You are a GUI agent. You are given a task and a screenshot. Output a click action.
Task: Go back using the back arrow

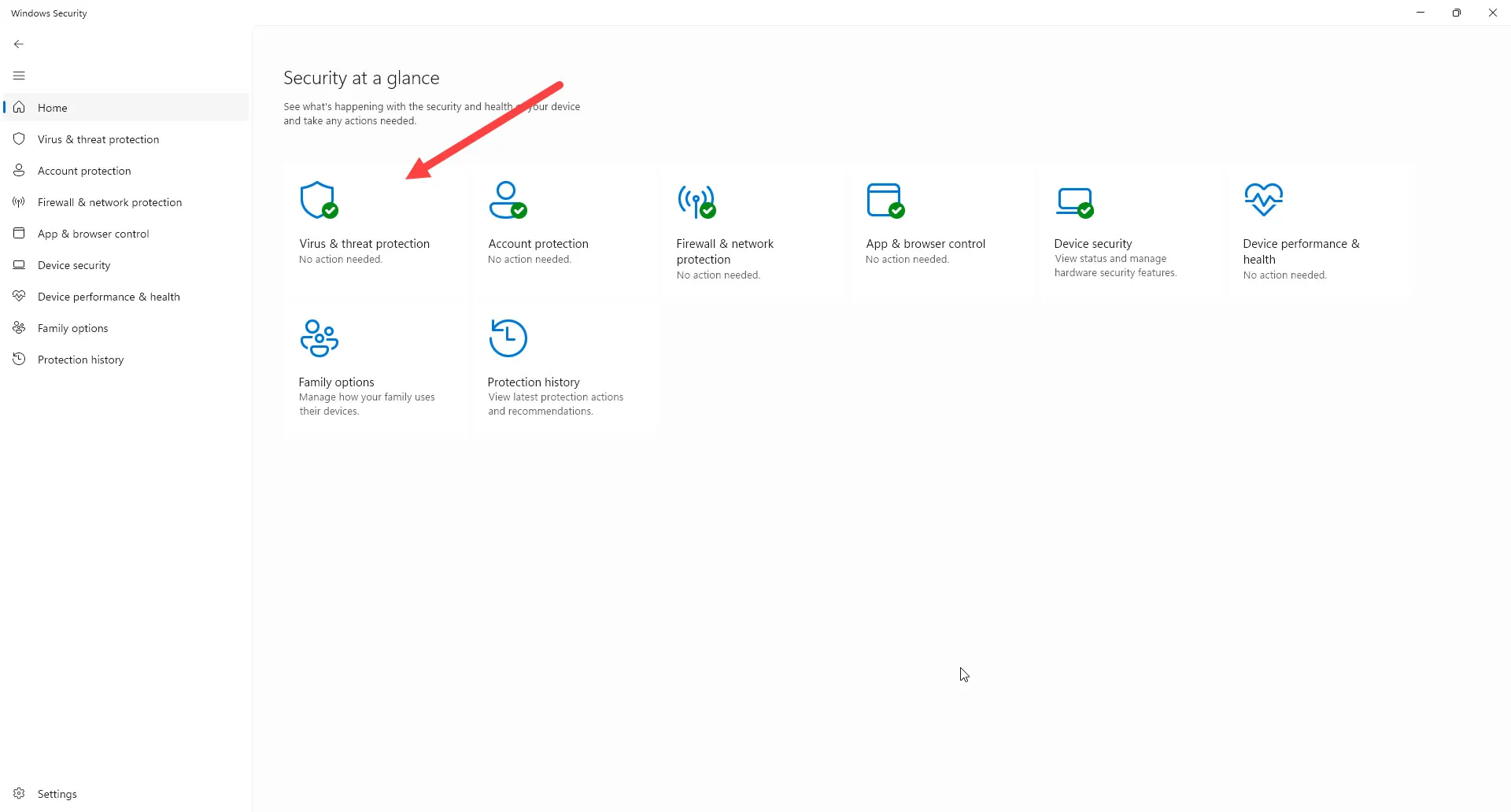(x=19, y=44)
